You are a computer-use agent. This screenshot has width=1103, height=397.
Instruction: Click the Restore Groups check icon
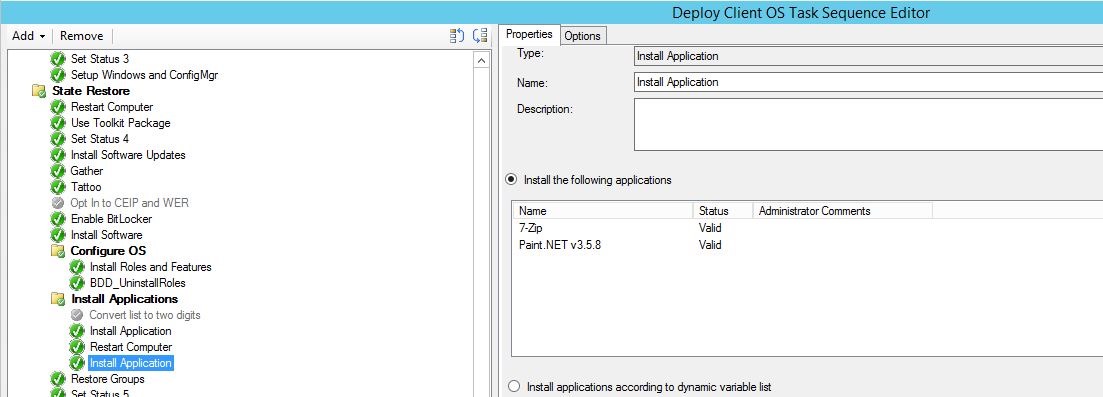coord(58,379)
